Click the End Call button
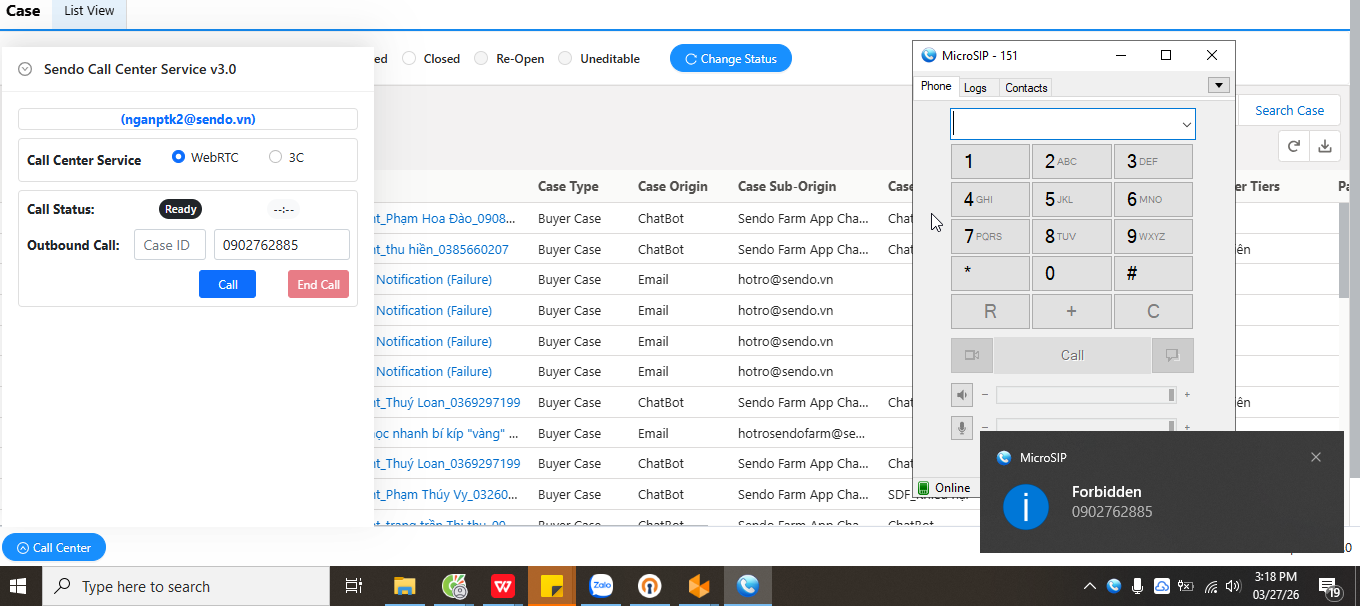 click(319, 285)
